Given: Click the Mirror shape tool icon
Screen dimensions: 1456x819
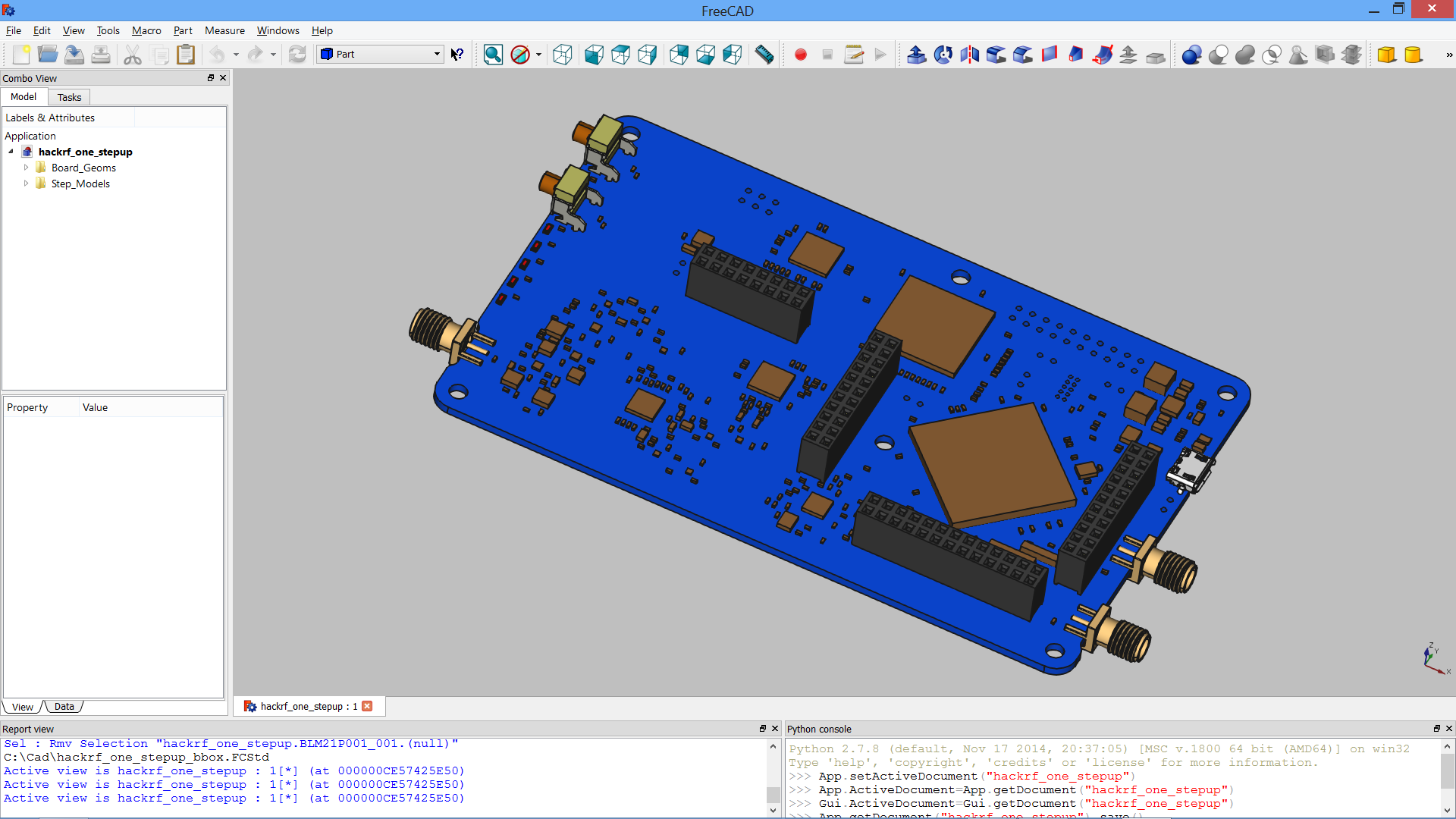Looking at the screenshot, I should click(969, 55).
